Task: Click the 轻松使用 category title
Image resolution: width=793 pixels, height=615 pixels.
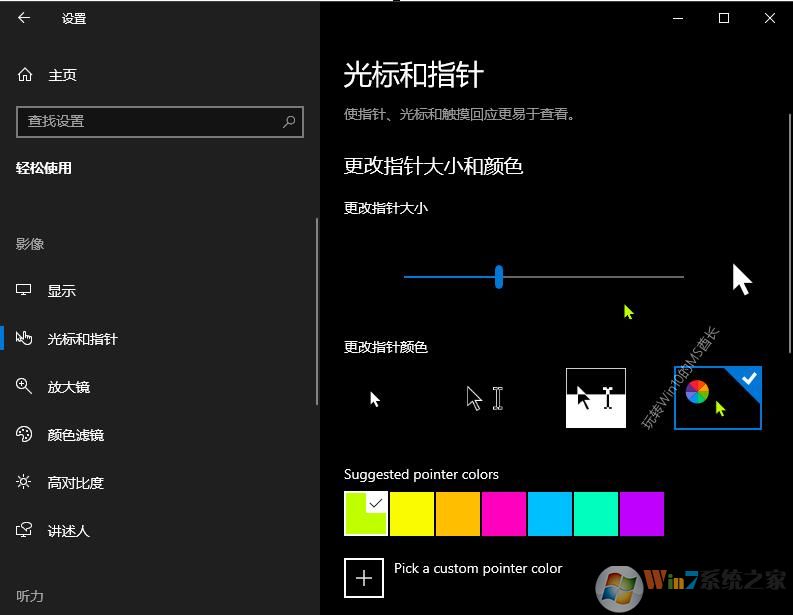Action: tap(43, 168)
